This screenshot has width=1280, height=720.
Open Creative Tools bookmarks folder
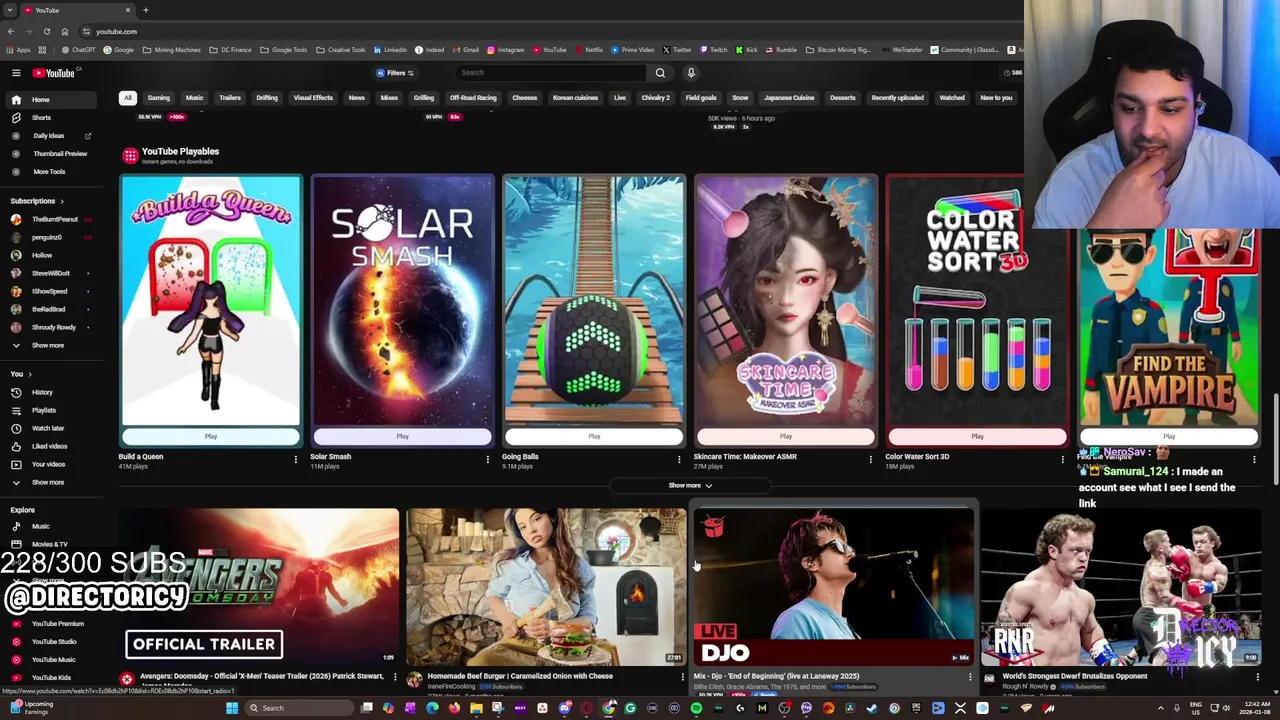tap(341, 50)
